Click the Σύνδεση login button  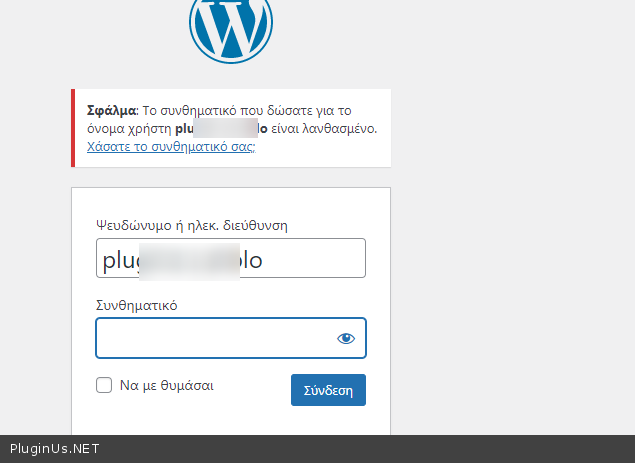coord(328,390)
